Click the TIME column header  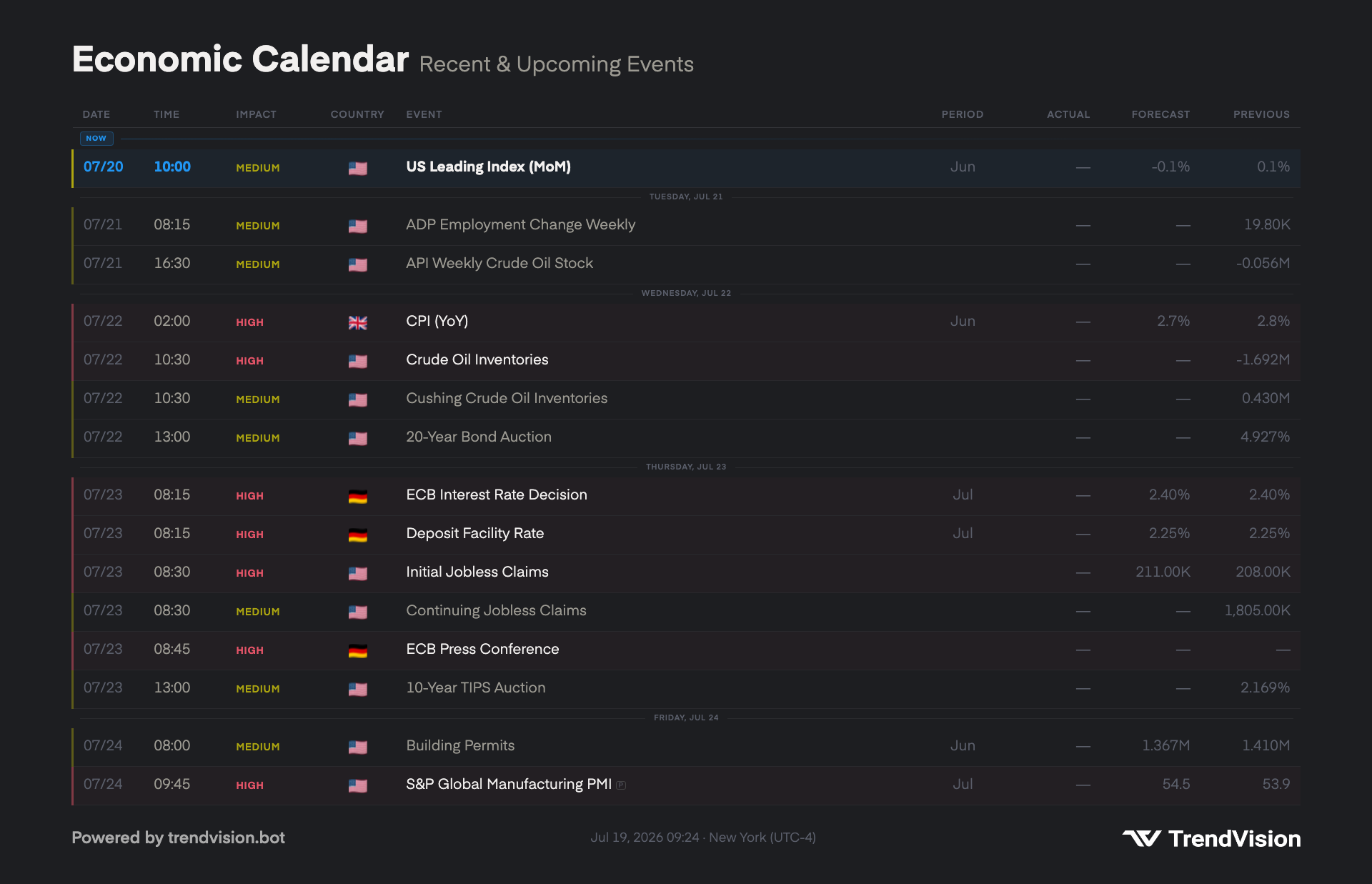pos(166,114)
